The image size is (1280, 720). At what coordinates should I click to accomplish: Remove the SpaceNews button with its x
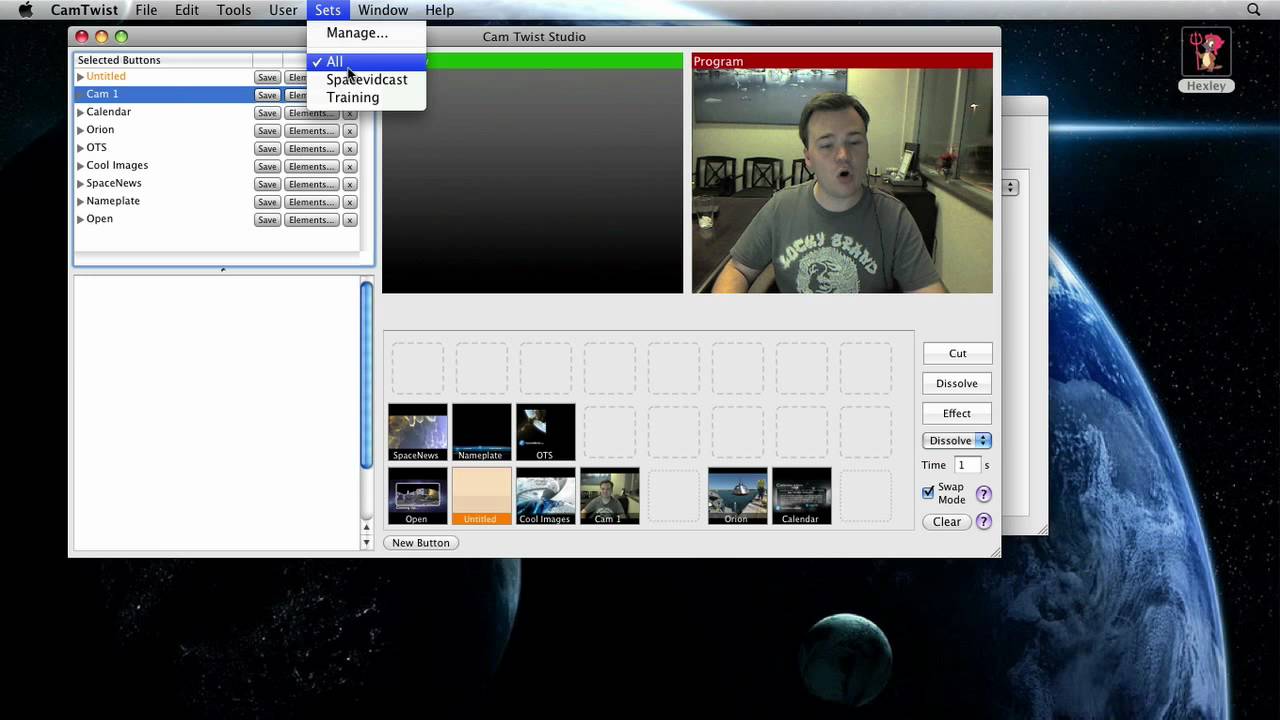350,185
